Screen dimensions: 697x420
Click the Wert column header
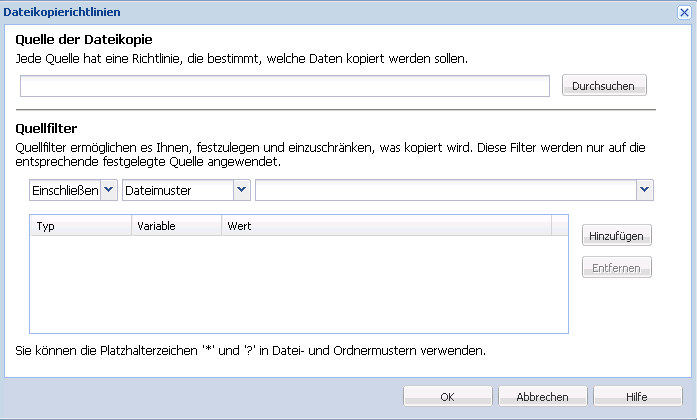click(386, 226)
